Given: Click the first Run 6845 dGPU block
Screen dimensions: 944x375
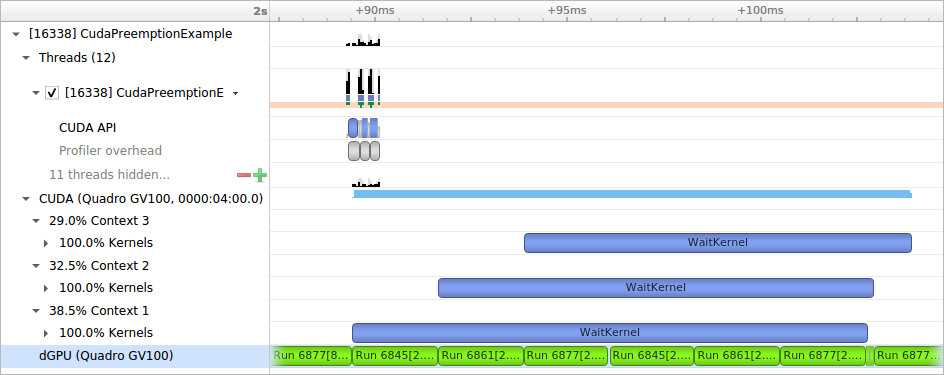Looking at the screenshot, I should [x=394, y=356].
